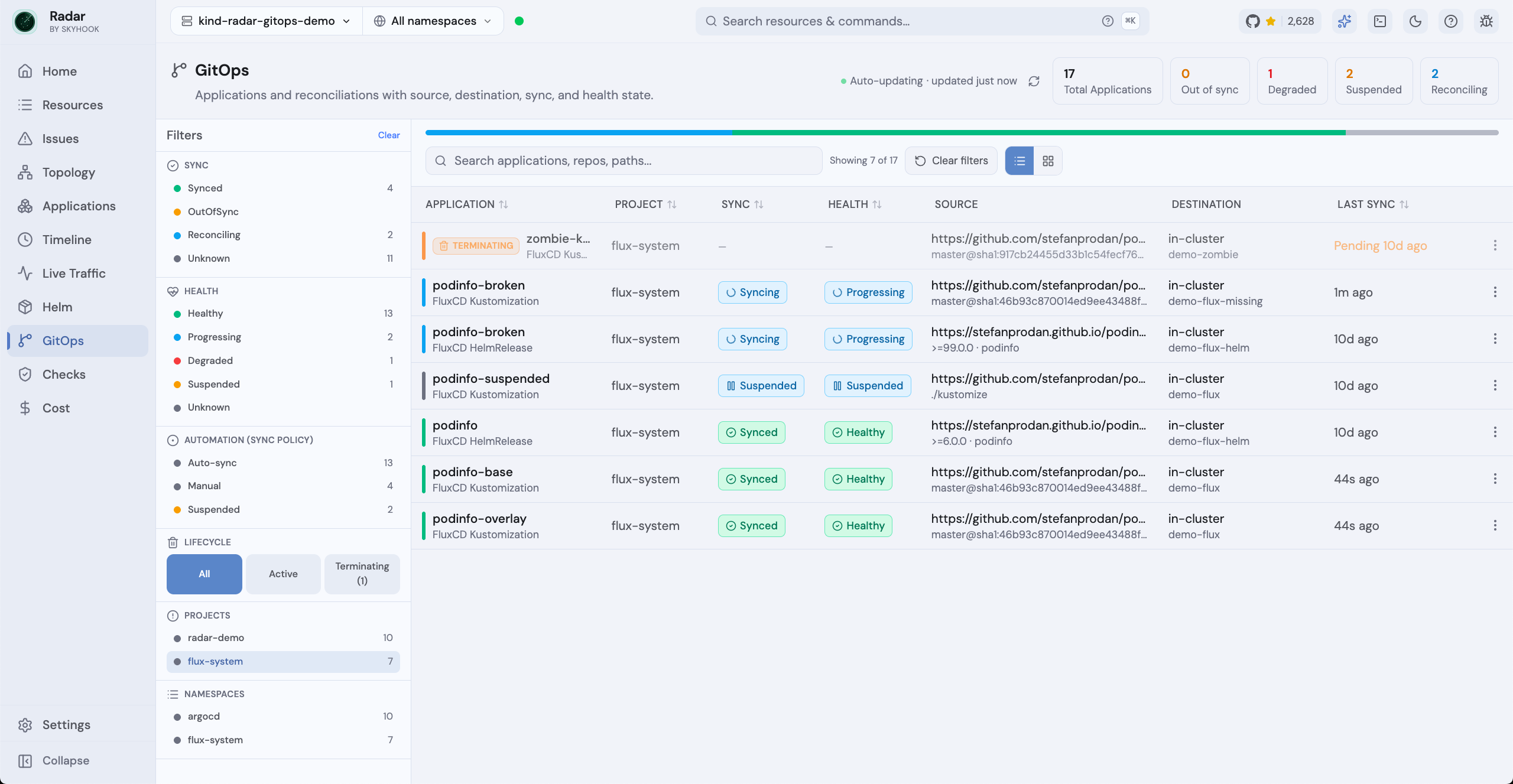The height and width of the screenshot is (784, 1513).
Task: Switch to dark mode moon icon
Action: click(1415, 21)
